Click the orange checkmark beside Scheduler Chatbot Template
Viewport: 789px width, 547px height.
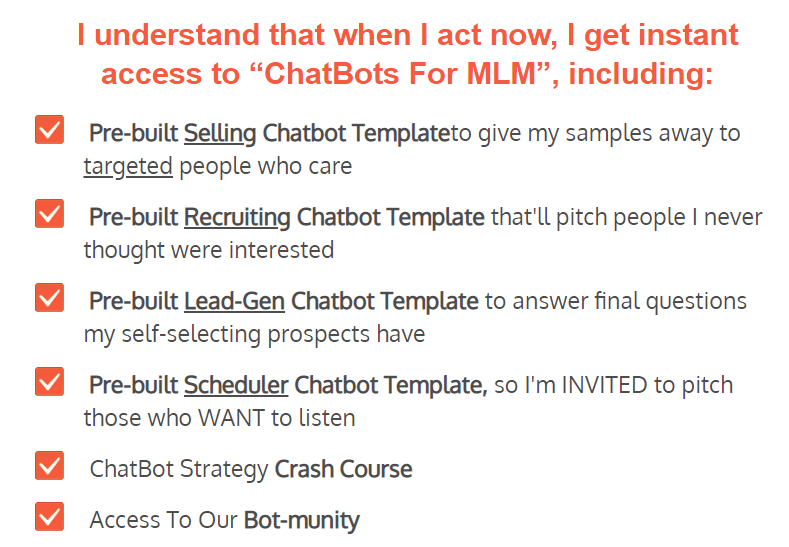tap(49, 382)
